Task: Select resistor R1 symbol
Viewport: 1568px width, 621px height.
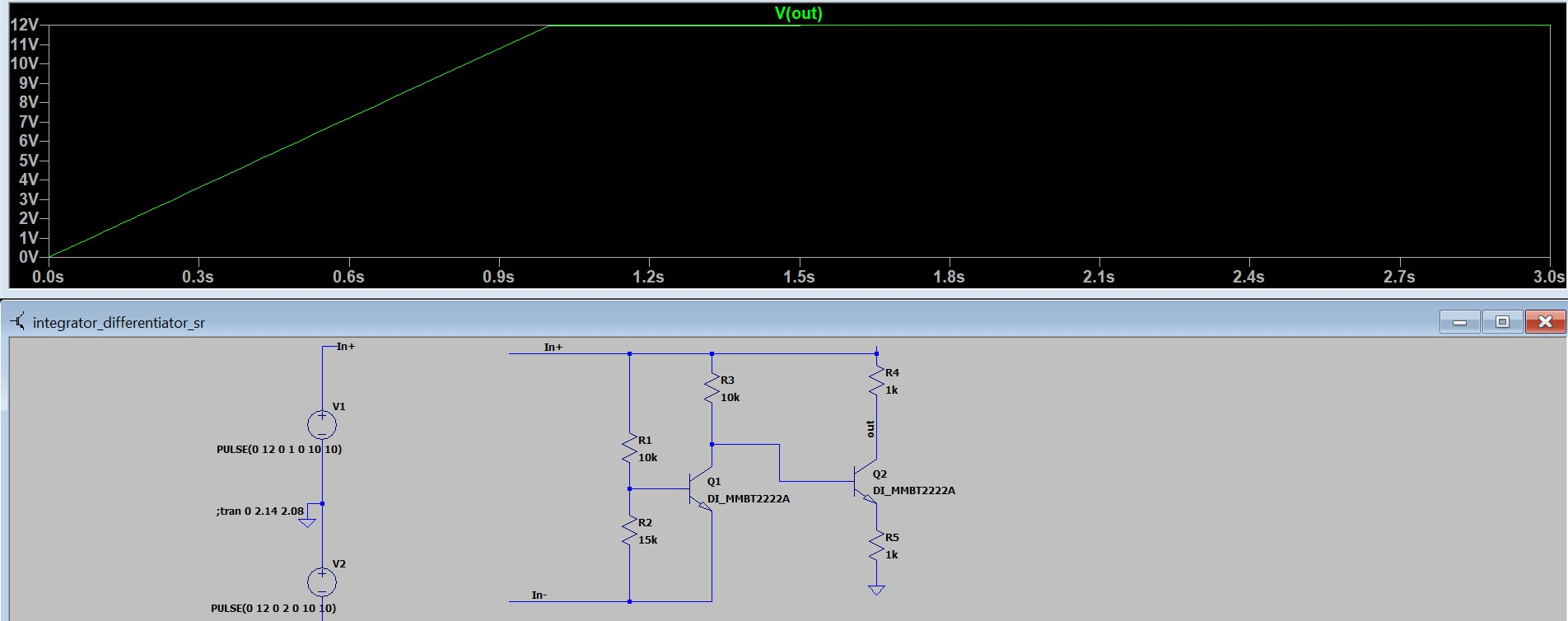Action: (629, 449)
